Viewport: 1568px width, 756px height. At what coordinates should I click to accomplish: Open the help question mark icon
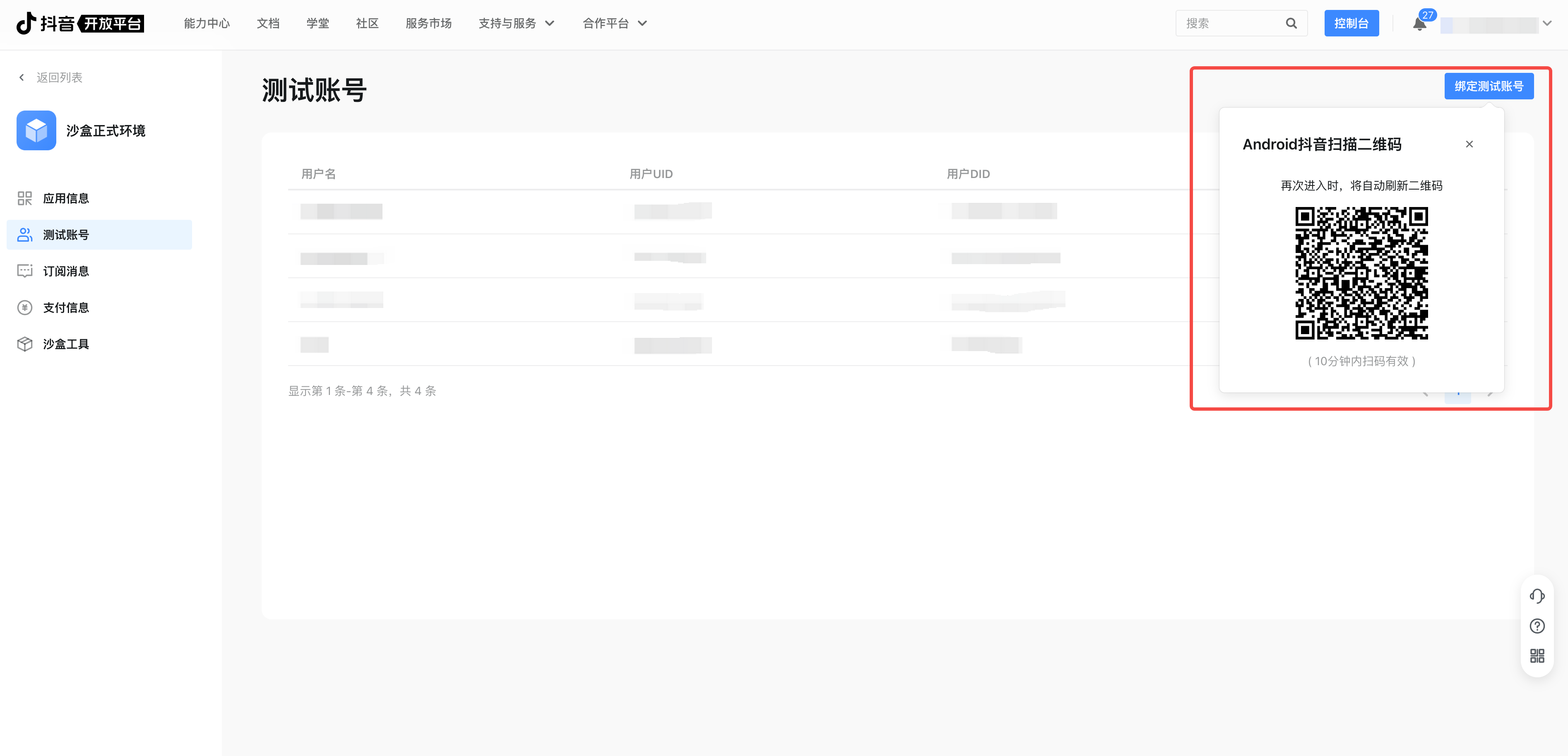coord(1537,626)
